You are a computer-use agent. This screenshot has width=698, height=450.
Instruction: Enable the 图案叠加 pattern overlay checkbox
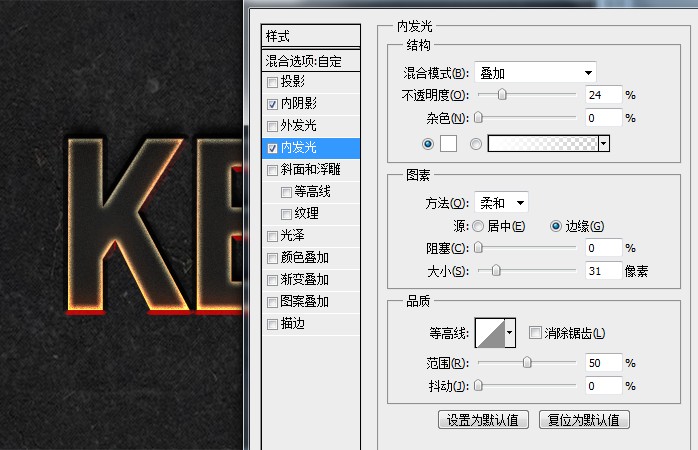[272, 303]
